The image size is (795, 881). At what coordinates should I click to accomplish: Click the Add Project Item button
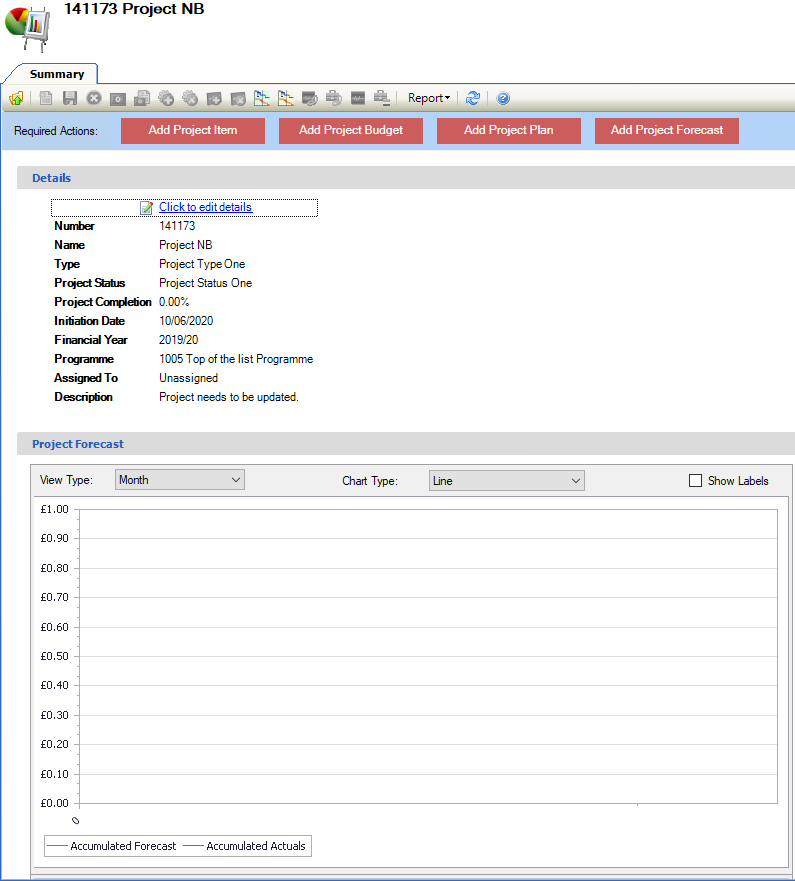tap(193, 130)
